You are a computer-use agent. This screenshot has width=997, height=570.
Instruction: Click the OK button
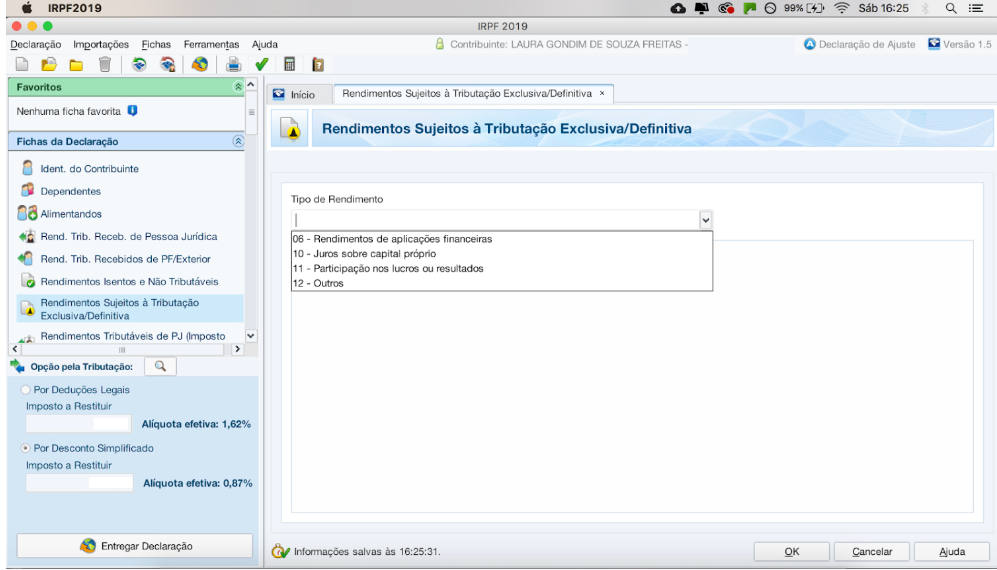(x=792, y=552)
